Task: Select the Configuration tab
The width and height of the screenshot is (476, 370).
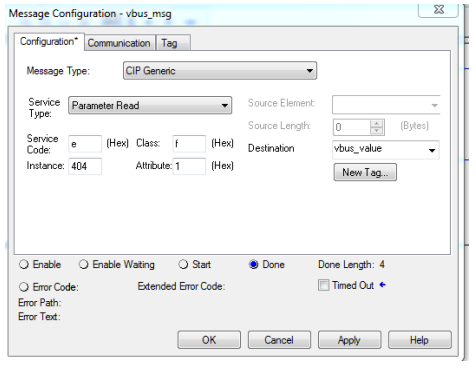Action: (x=49, y=42)
